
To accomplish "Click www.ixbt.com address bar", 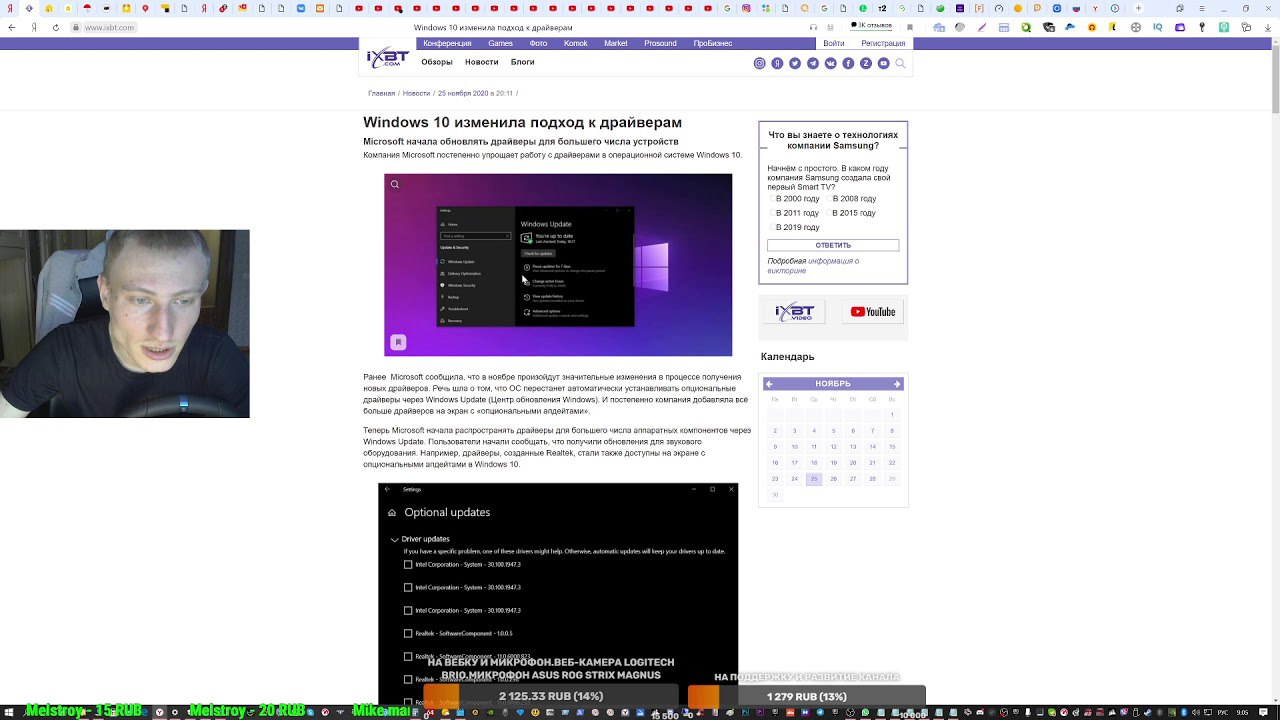I will tap(109, 27).
